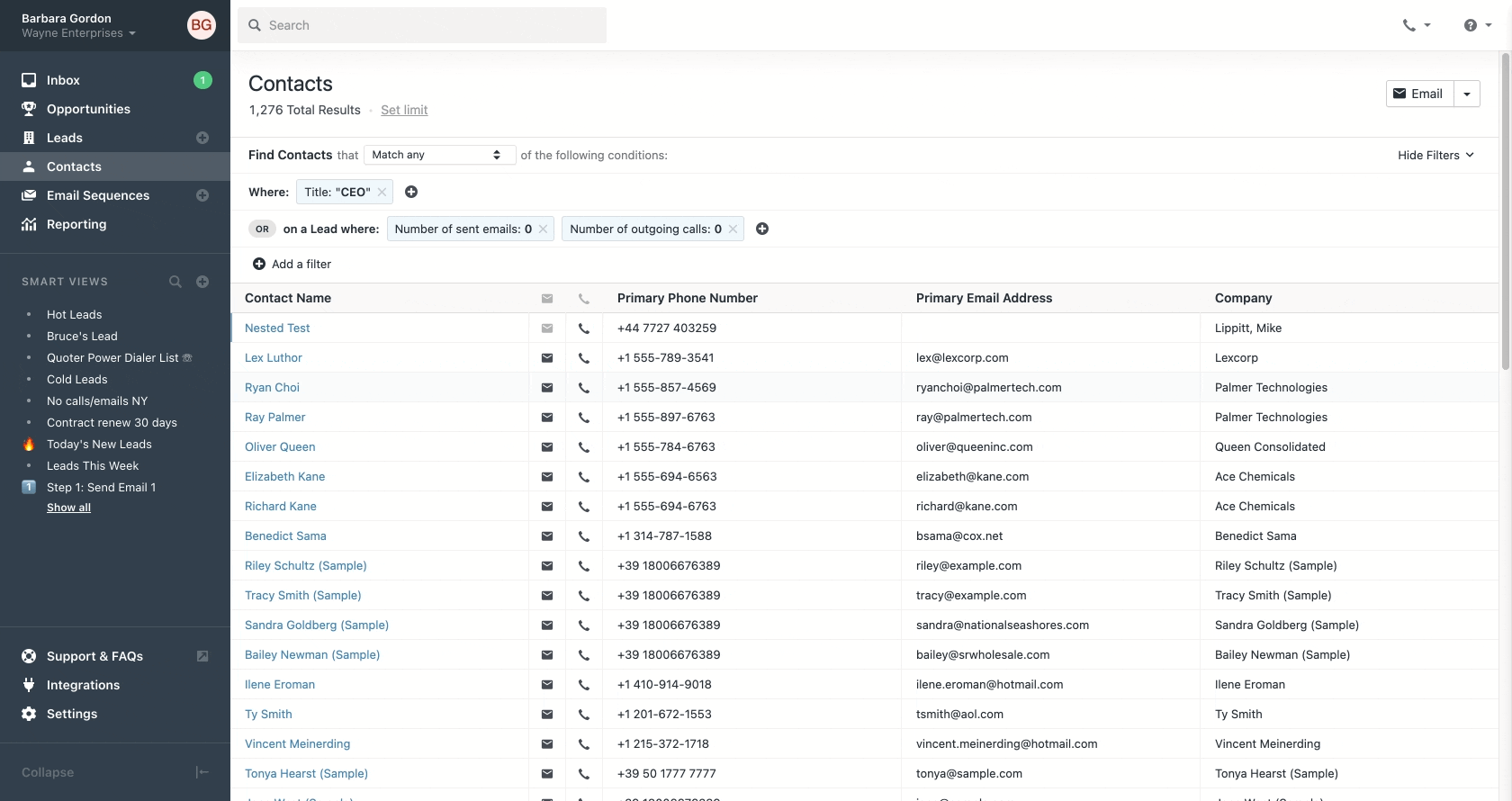Open Lex Luthor contact

pos(274,358)
